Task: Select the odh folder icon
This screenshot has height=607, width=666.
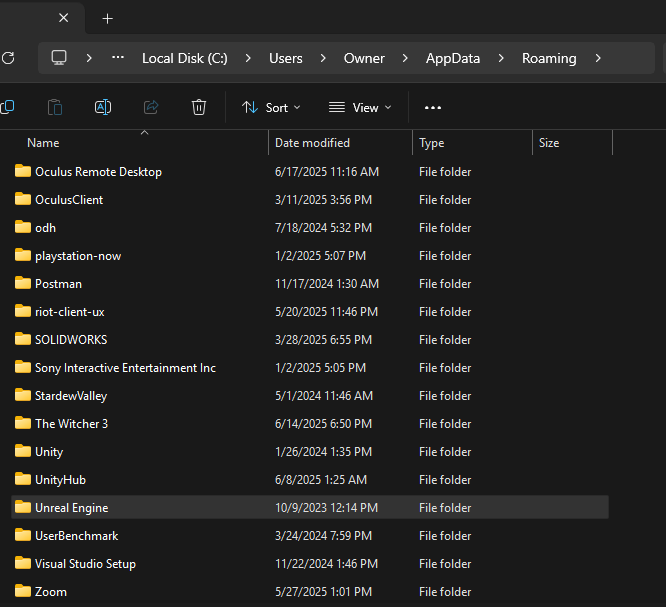Action: 23,227
